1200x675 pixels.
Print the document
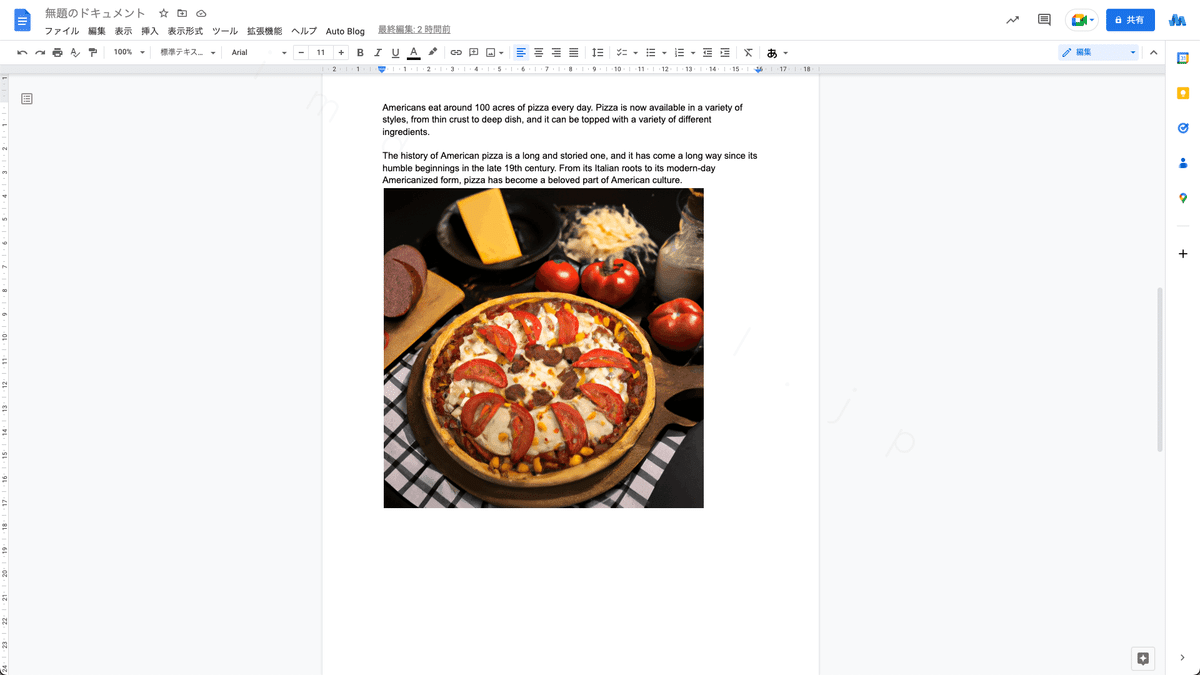[x=57, y=52]
